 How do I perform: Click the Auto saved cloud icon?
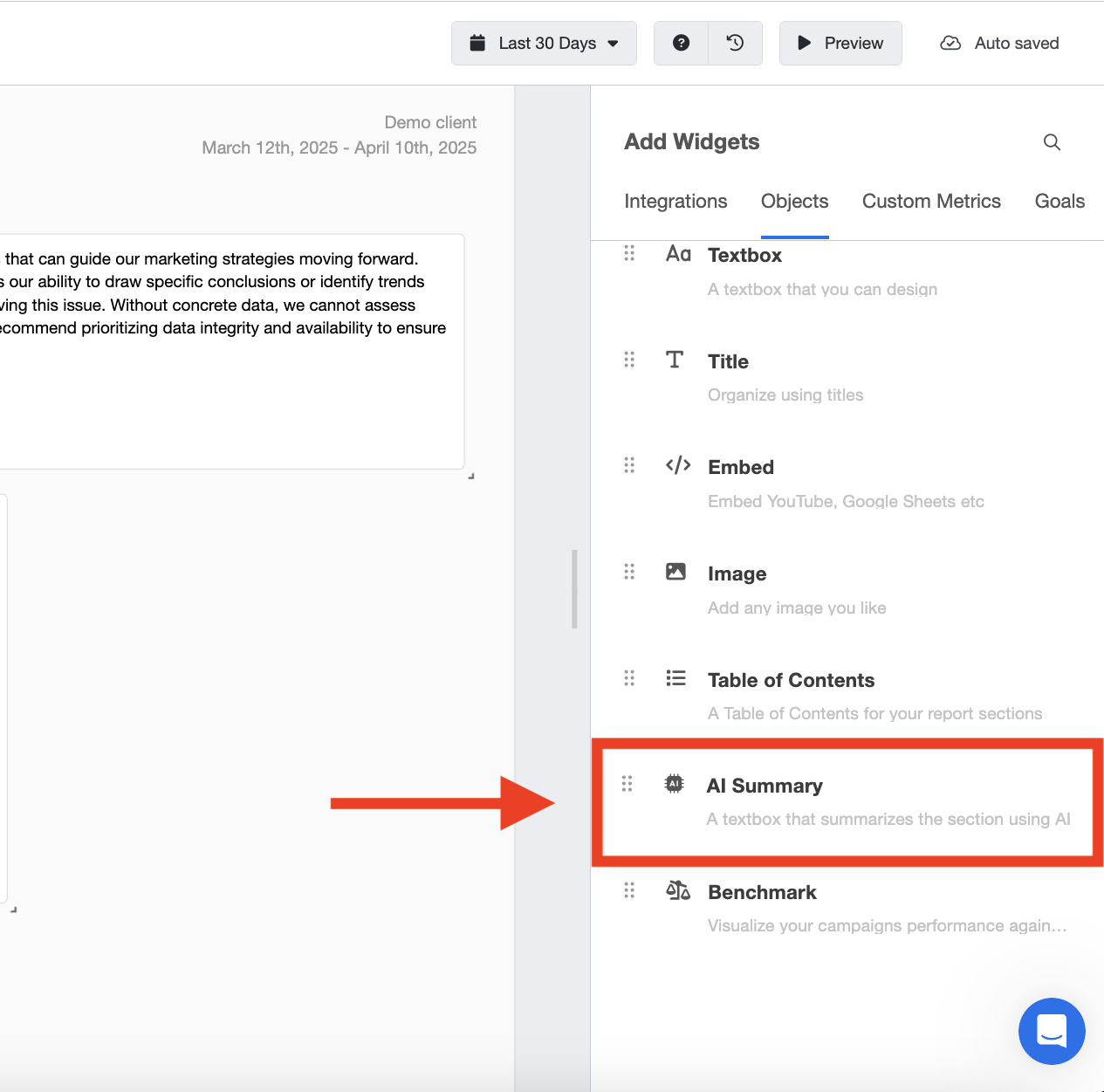[x=950, y=43]
